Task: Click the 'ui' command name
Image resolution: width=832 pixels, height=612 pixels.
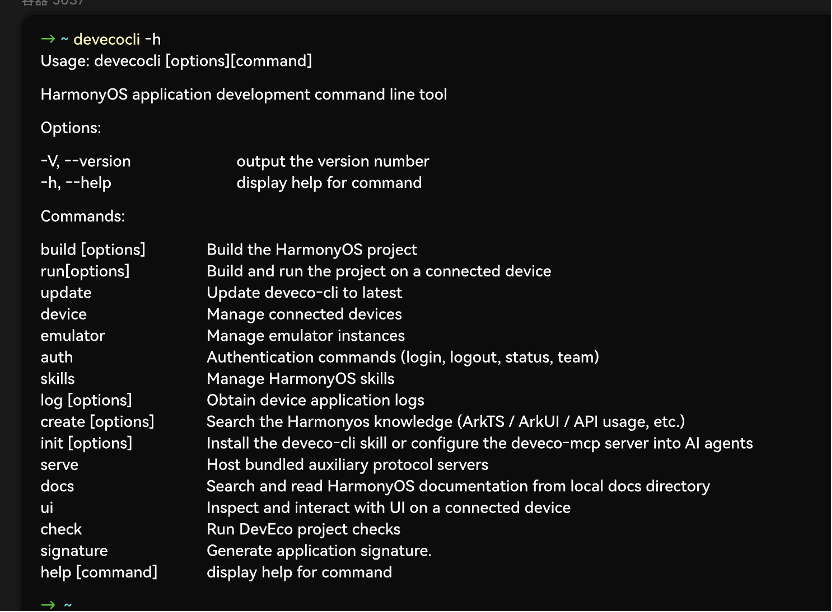Action: pos(47,508)
